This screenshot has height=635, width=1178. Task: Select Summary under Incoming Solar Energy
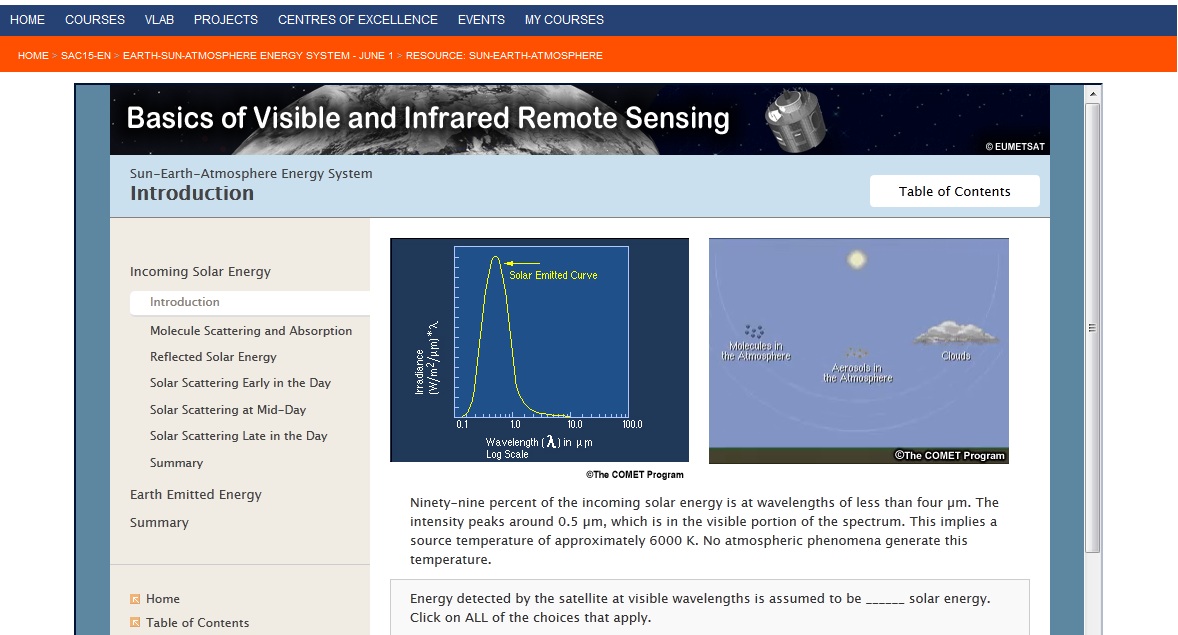click(x=177, y=463)
